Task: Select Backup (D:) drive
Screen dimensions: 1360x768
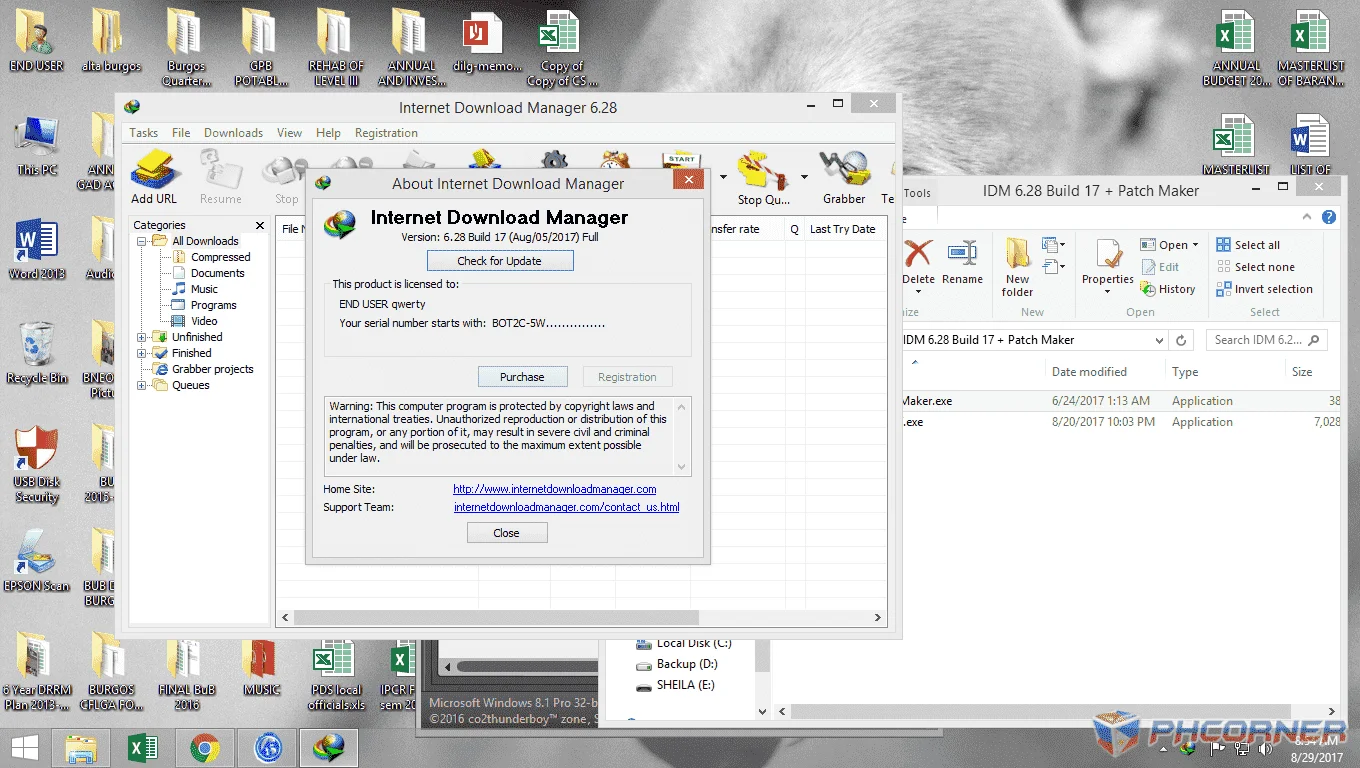Action: point(677,664)
